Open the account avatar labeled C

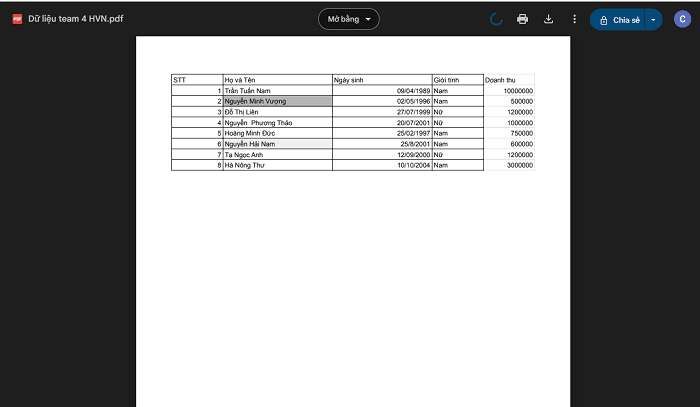tap(681, 19)
